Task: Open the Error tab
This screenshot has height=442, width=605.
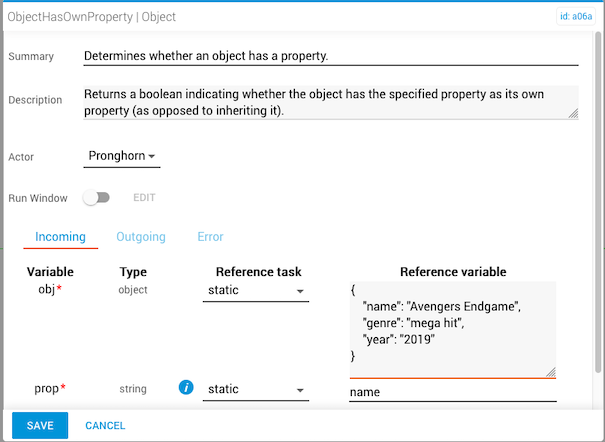Action: 210,237
